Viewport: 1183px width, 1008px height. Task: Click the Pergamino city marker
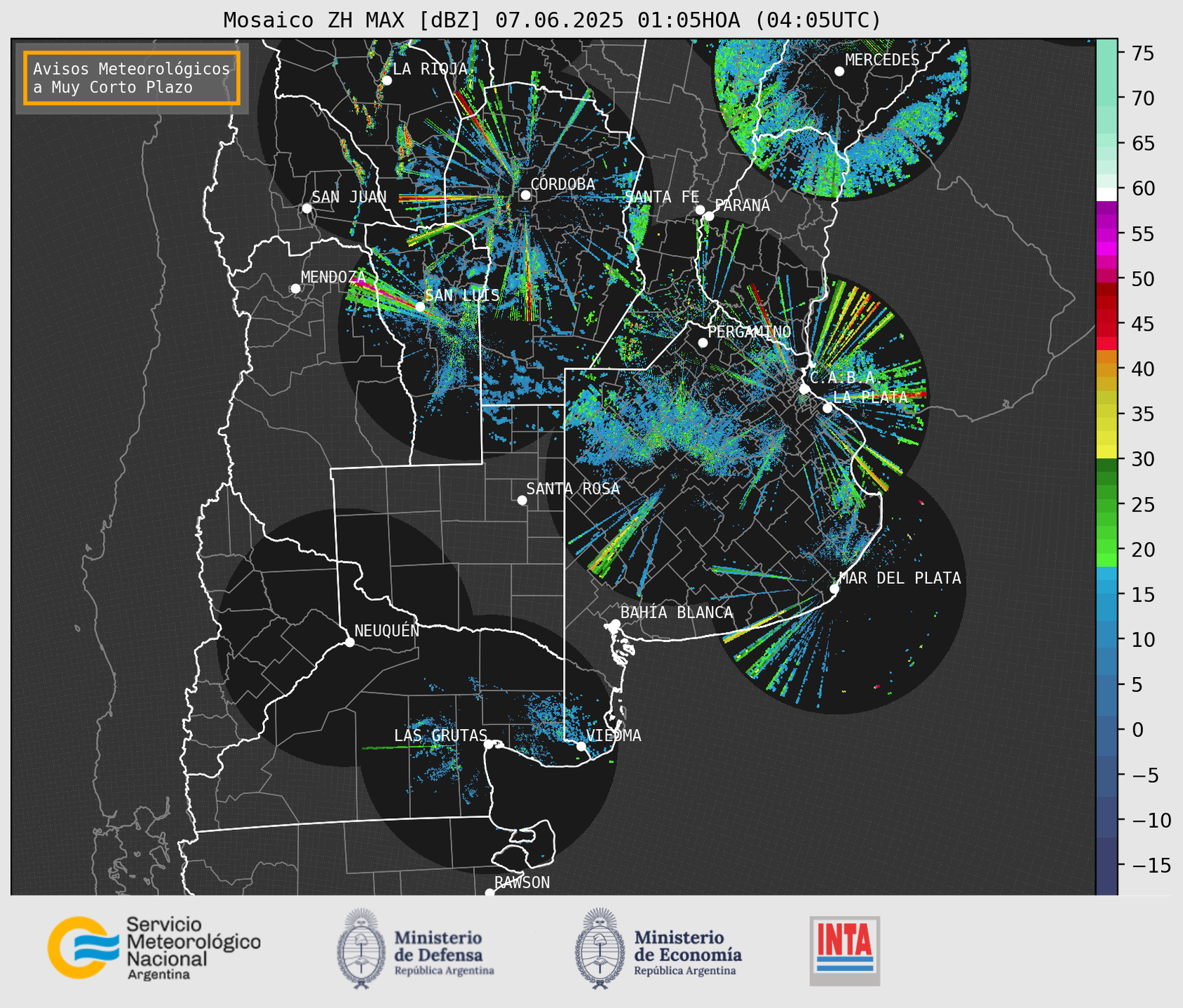[703, 343]
